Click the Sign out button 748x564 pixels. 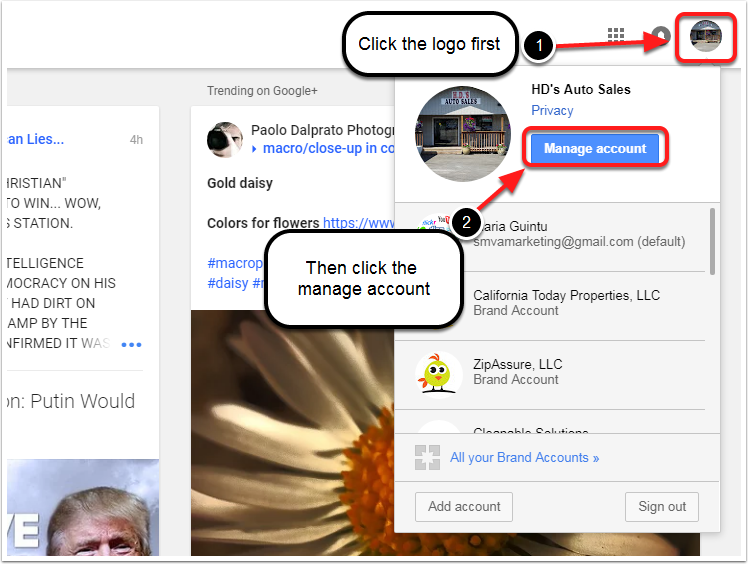click(x=662, y=507)
